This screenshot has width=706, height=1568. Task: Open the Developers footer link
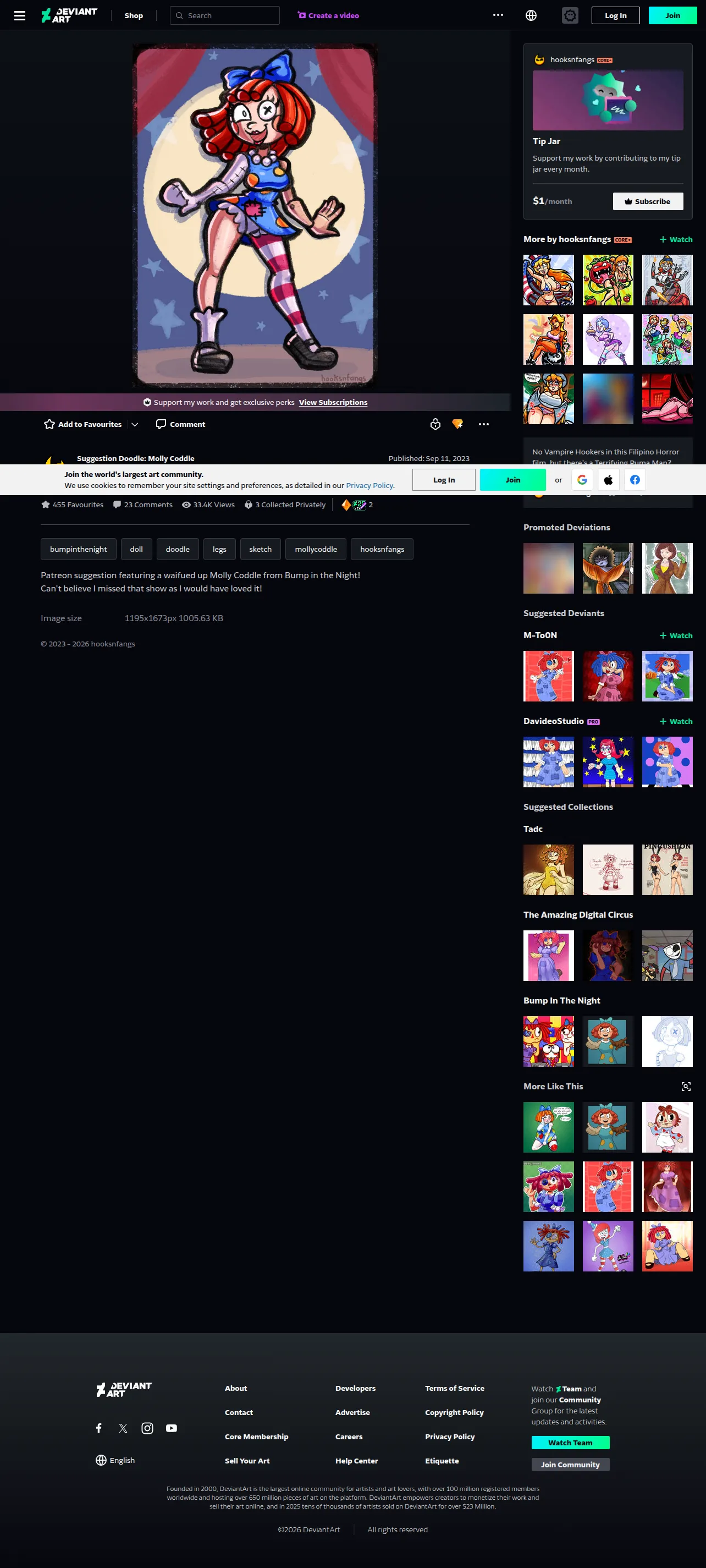click(355, 1389)
